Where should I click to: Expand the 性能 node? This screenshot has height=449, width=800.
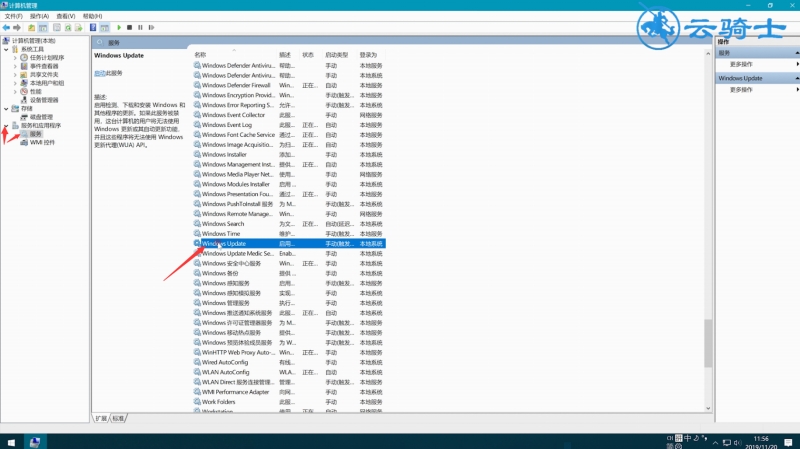click(x=15, y=91)
